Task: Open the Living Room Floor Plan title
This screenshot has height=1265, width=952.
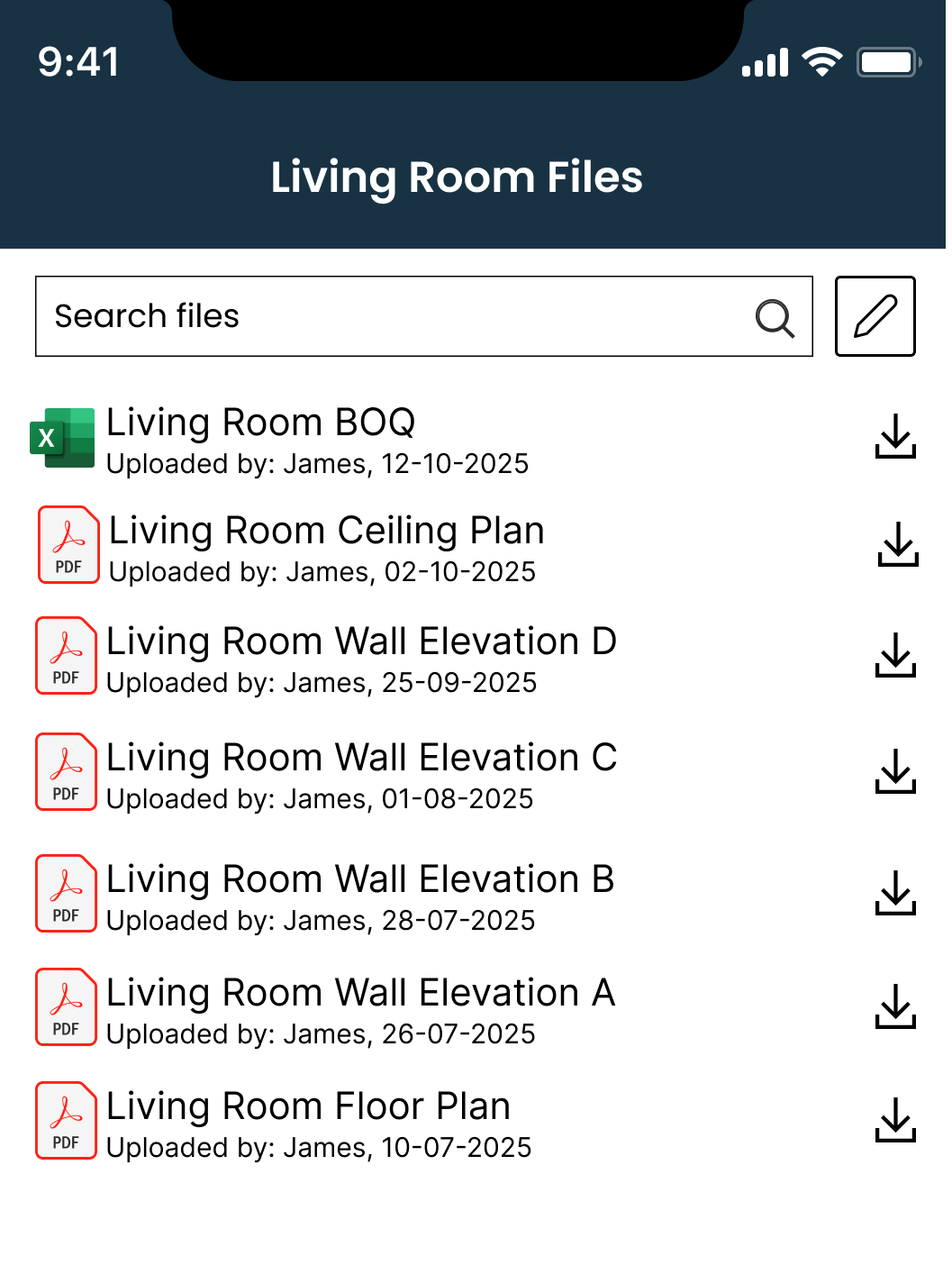Action: [308, 1106]
